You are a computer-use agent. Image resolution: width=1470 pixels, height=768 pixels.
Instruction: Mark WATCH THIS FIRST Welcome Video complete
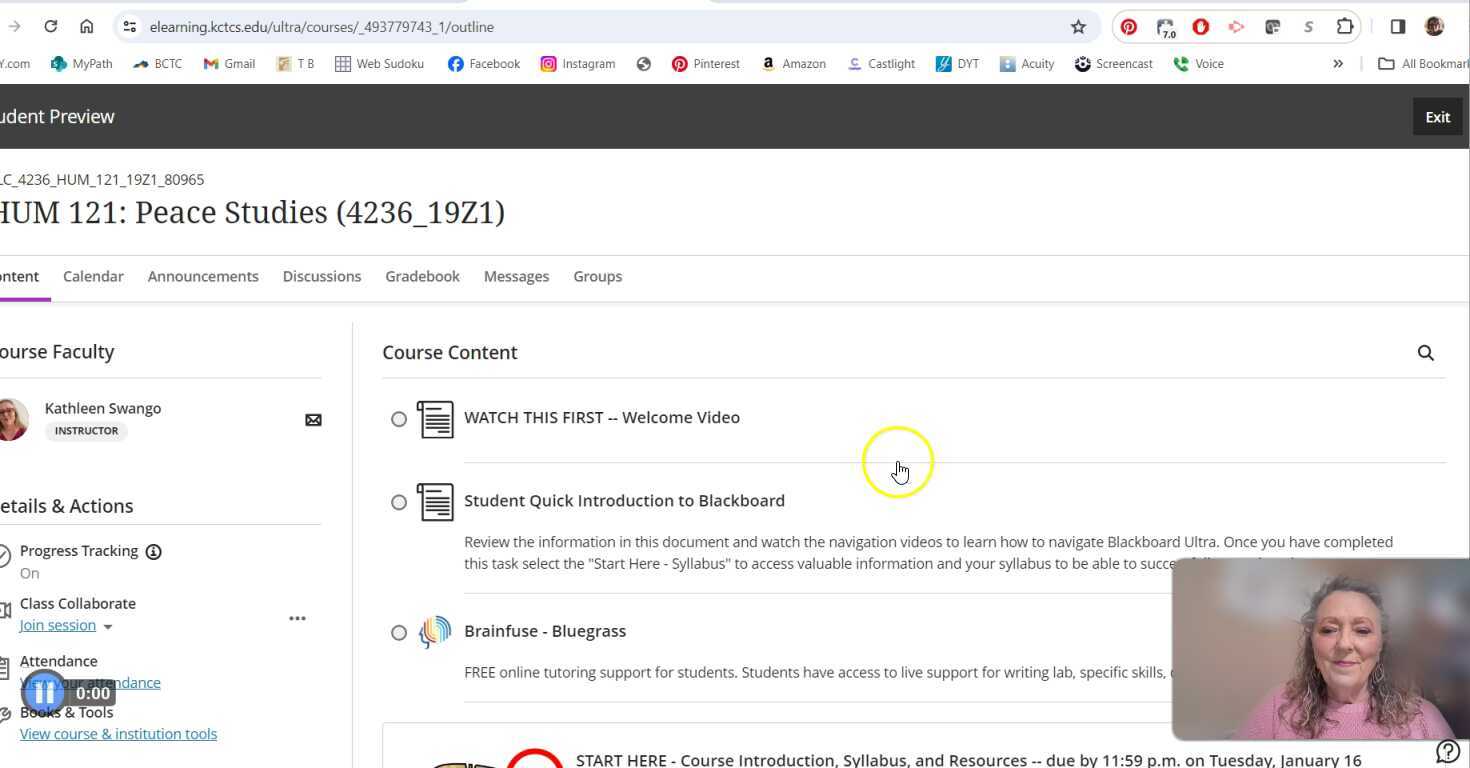point(399,419)
